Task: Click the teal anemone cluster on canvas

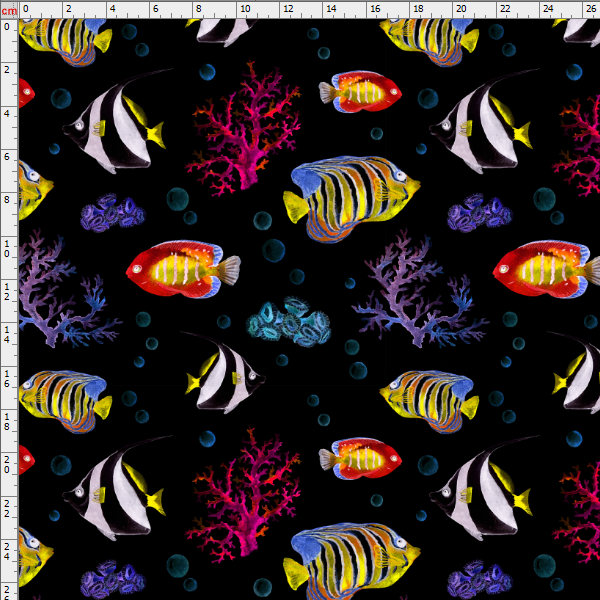Action: point(289,321)
